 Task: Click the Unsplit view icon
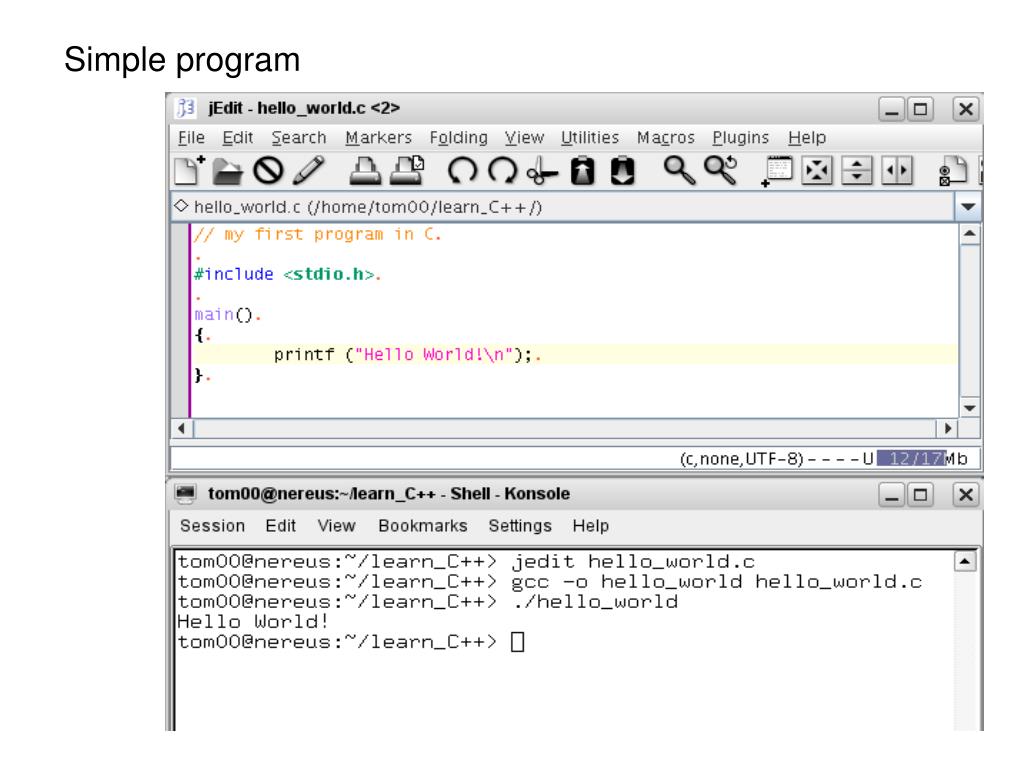coord(817,171)
